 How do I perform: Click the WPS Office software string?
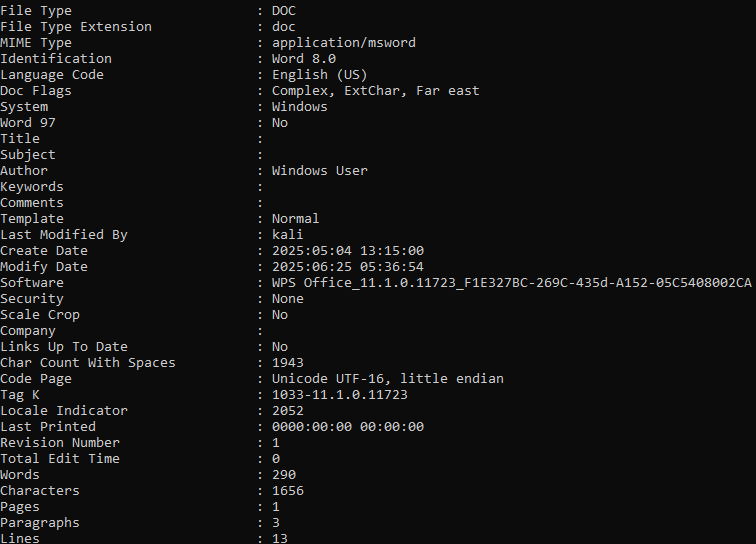tap(512, 283)
